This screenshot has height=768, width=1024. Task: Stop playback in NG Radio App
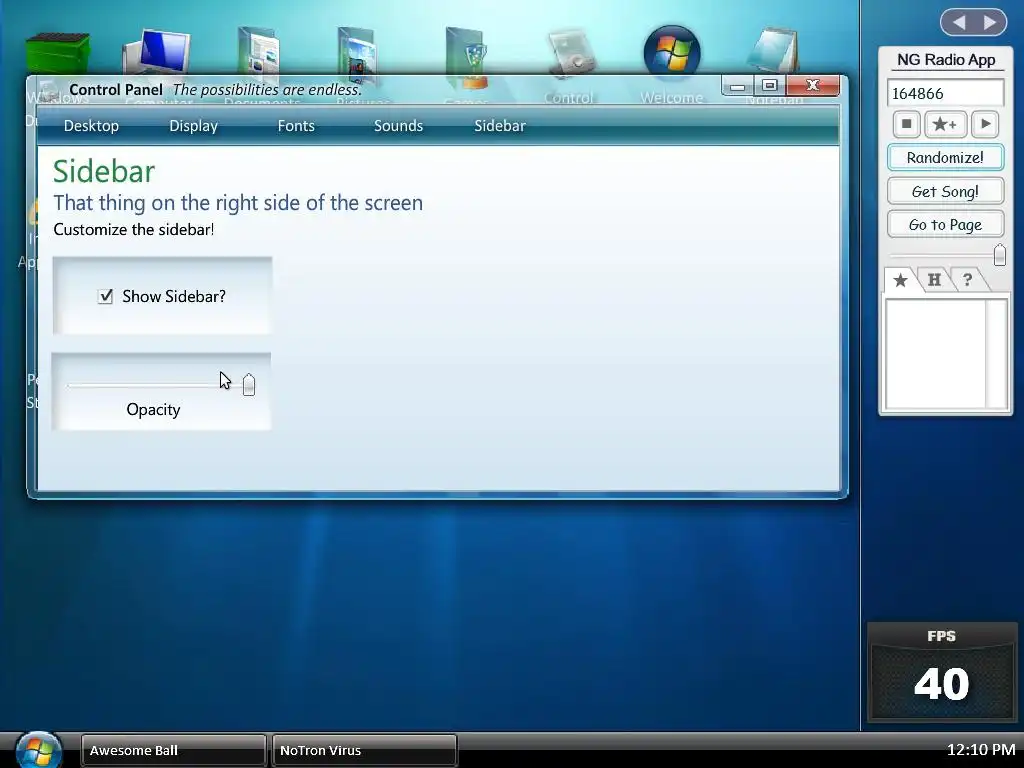(906, 124)
